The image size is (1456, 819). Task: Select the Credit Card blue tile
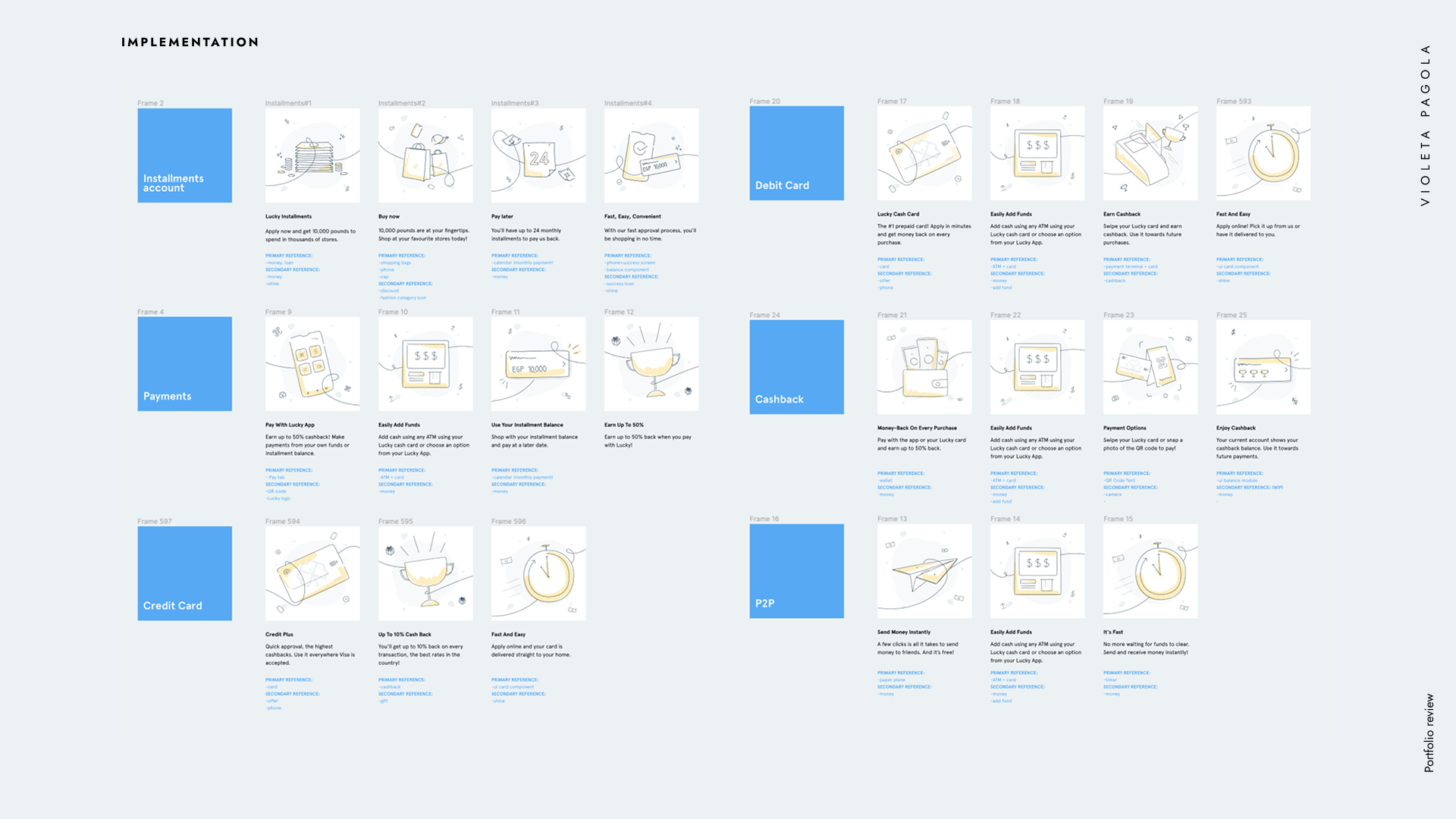point(184,573)
